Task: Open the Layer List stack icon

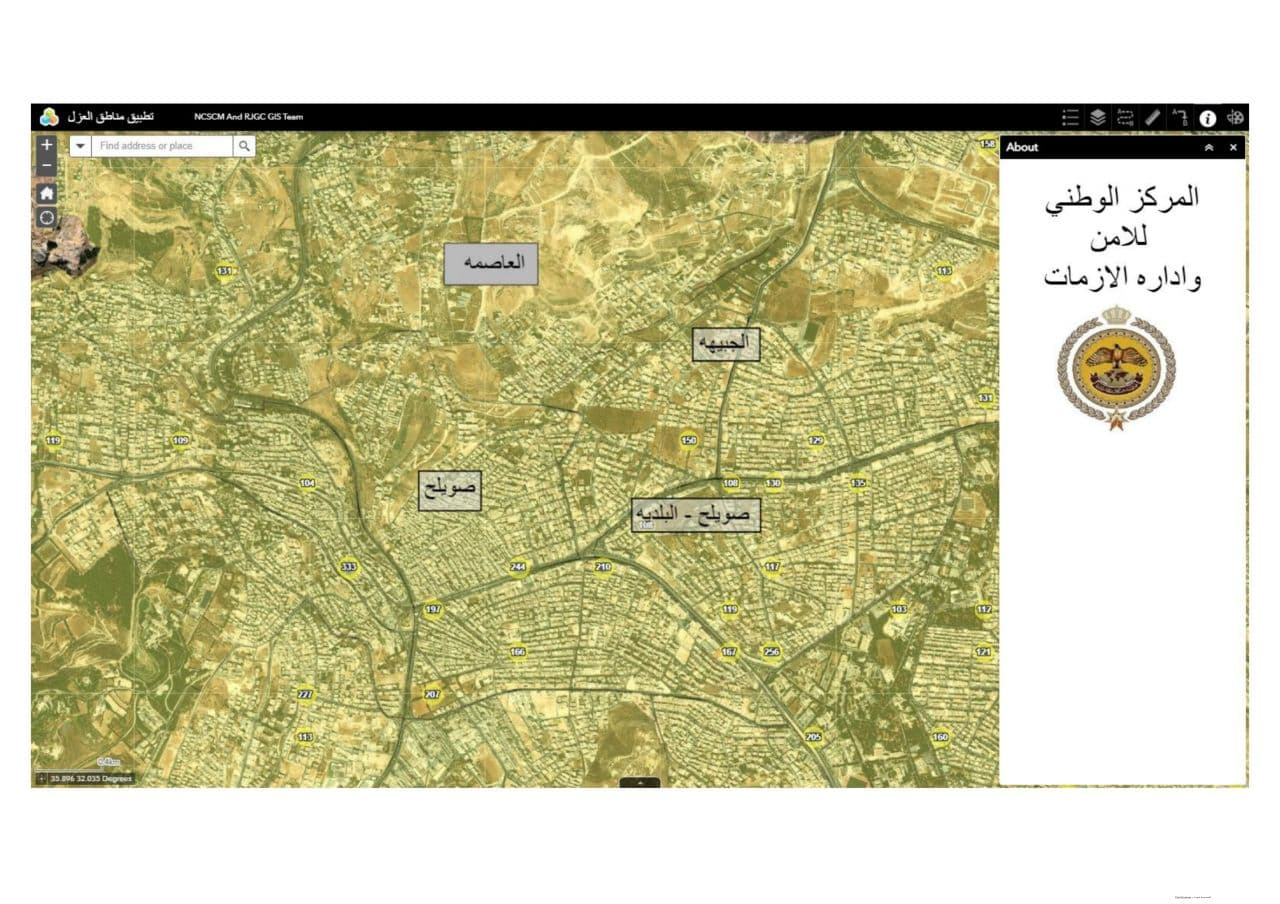Action: [x=1097, y=118]
